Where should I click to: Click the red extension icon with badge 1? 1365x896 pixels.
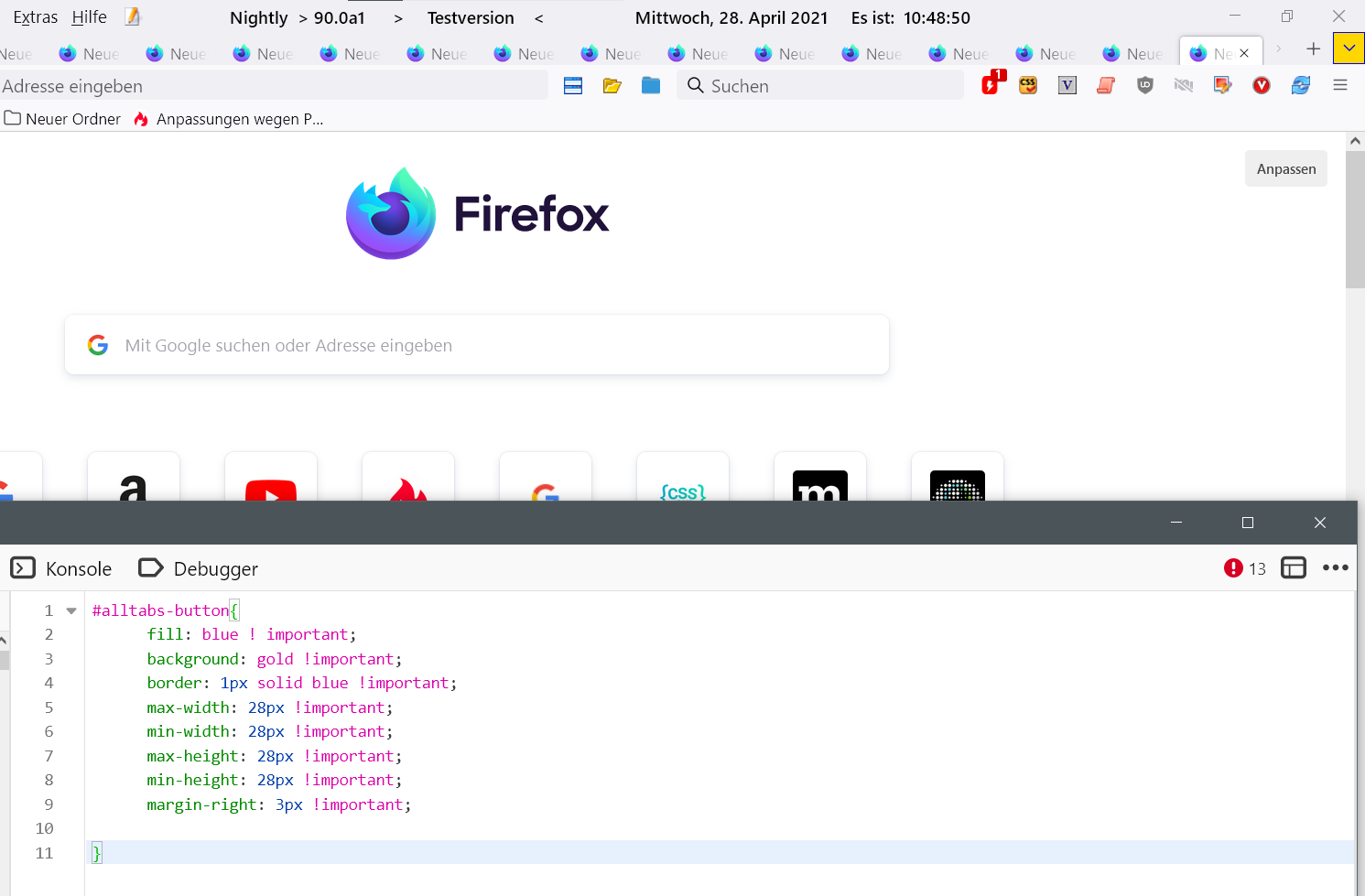point(991,85)
